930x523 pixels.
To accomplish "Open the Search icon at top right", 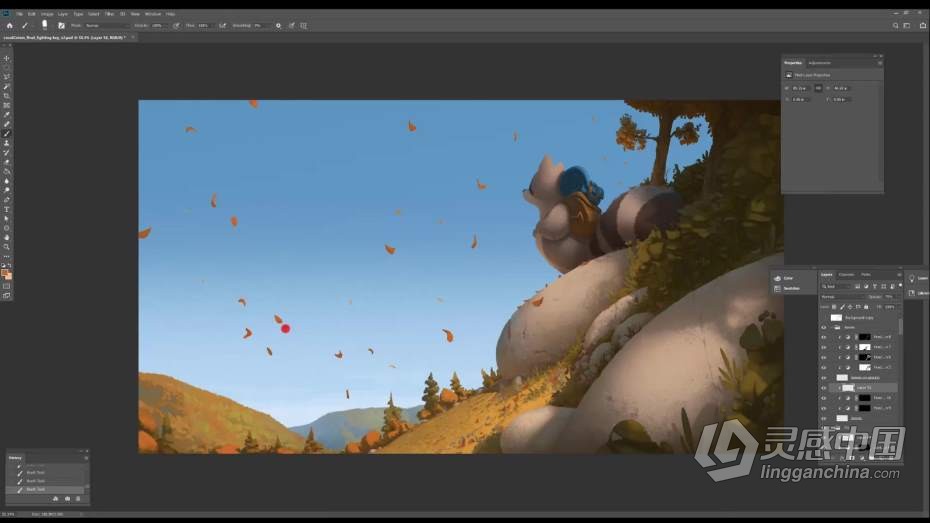I will [x=895, y=25].
